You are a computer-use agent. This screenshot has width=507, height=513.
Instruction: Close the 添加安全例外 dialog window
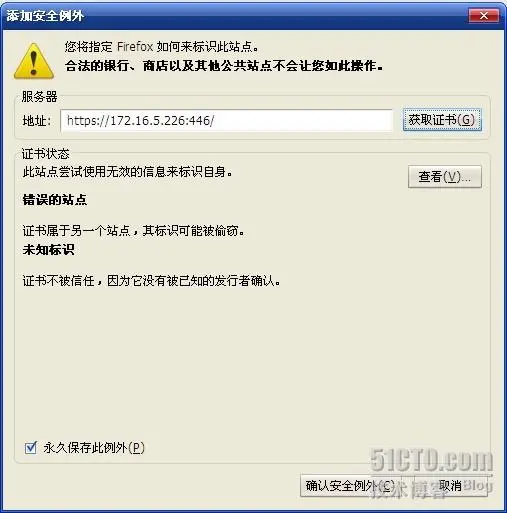pos(484,15)
